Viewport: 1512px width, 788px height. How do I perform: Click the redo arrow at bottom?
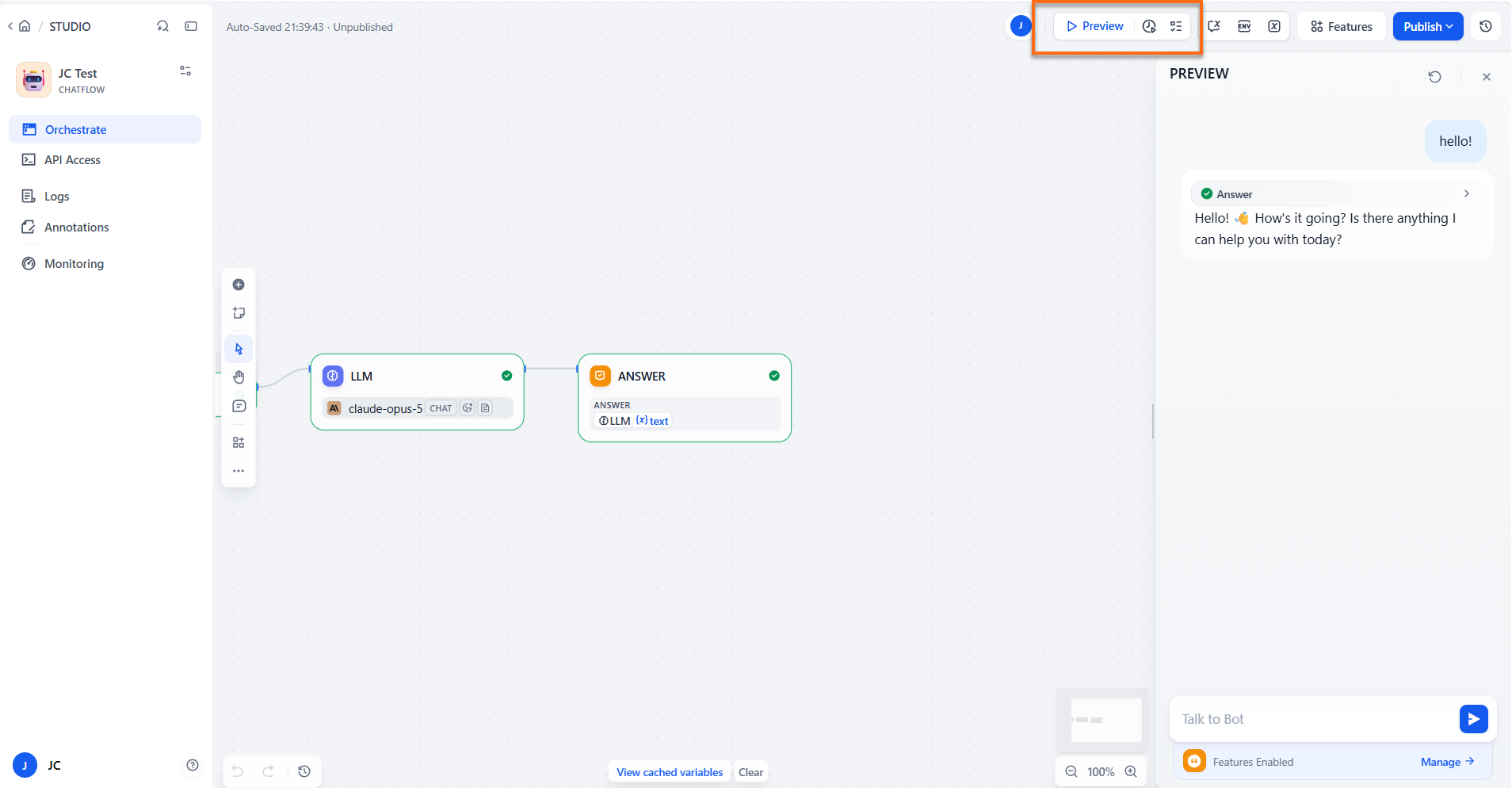pyautogui.click(x=269, y=771)
